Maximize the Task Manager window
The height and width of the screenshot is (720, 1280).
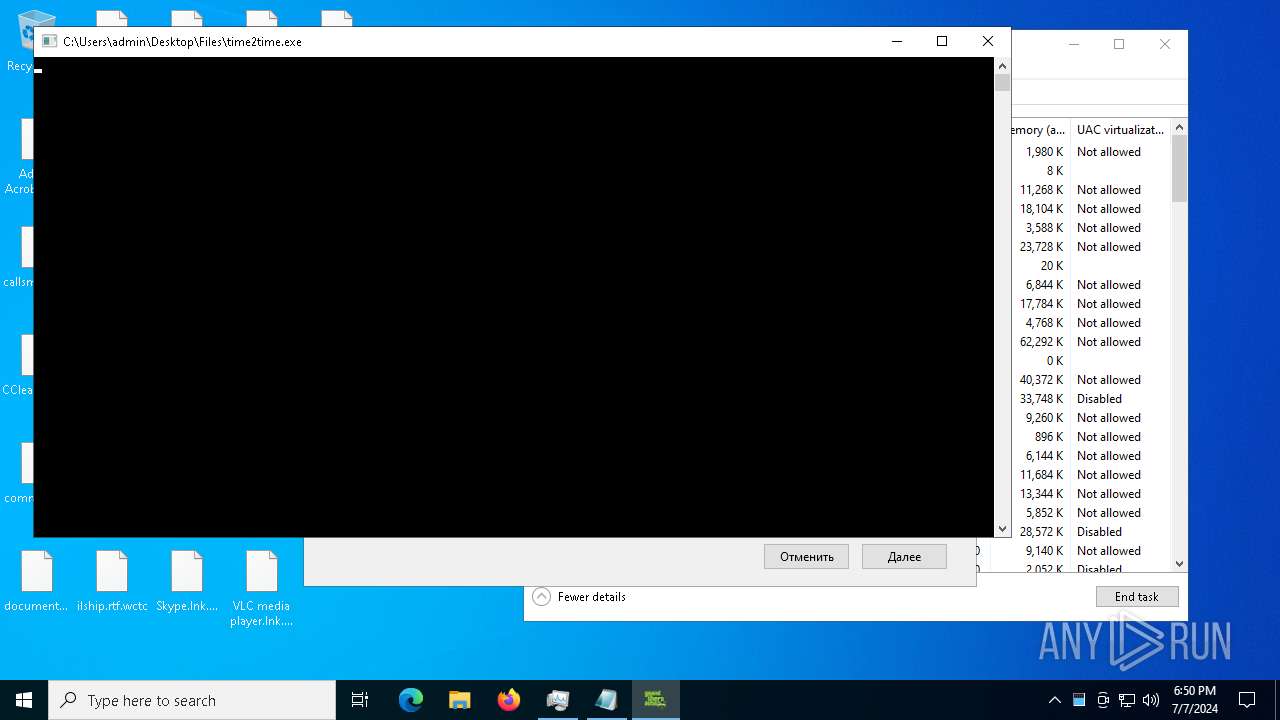pos(1119,44)
